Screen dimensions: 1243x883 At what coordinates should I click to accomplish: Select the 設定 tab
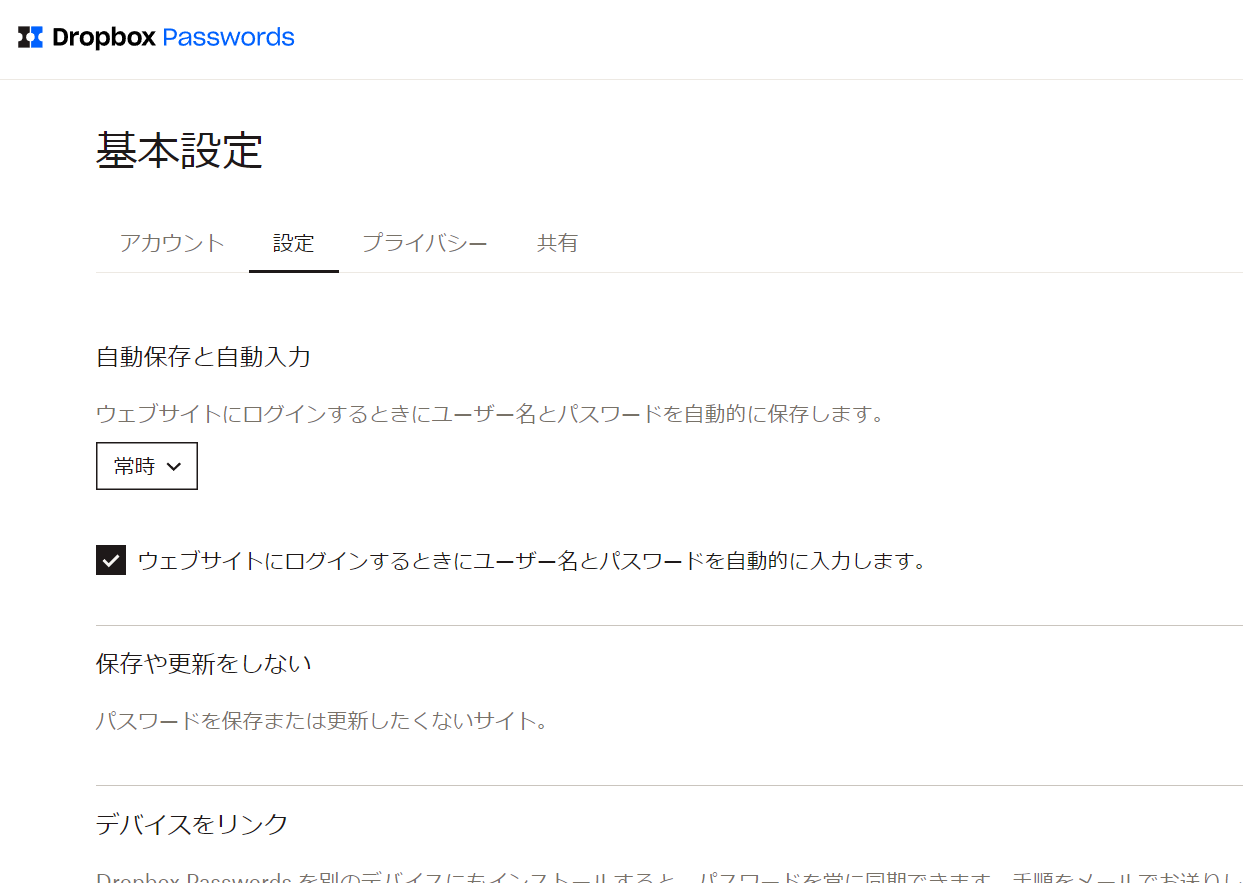(x=293, y=243)
